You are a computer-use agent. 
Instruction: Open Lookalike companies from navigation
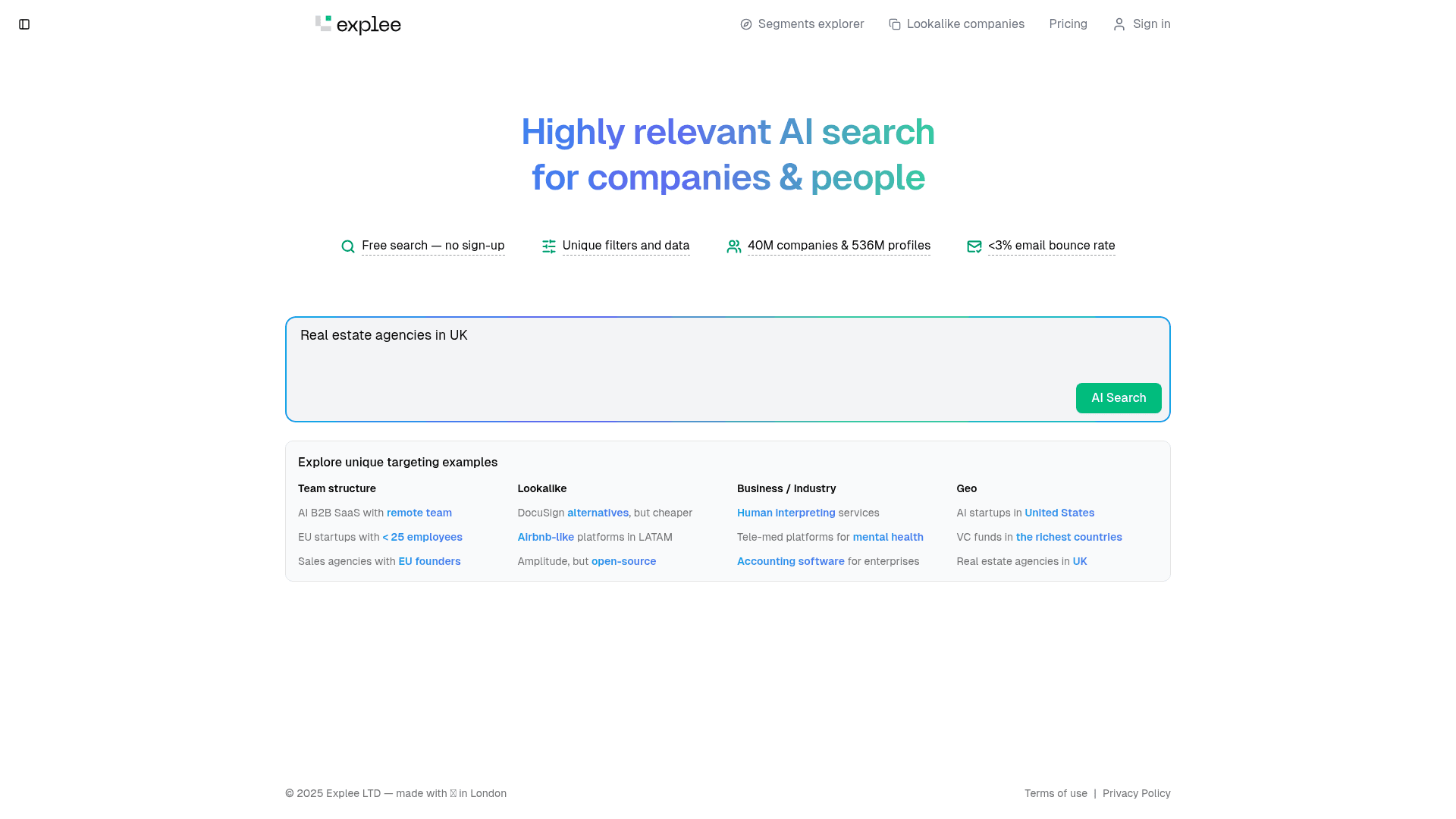[x=965, y=24]
